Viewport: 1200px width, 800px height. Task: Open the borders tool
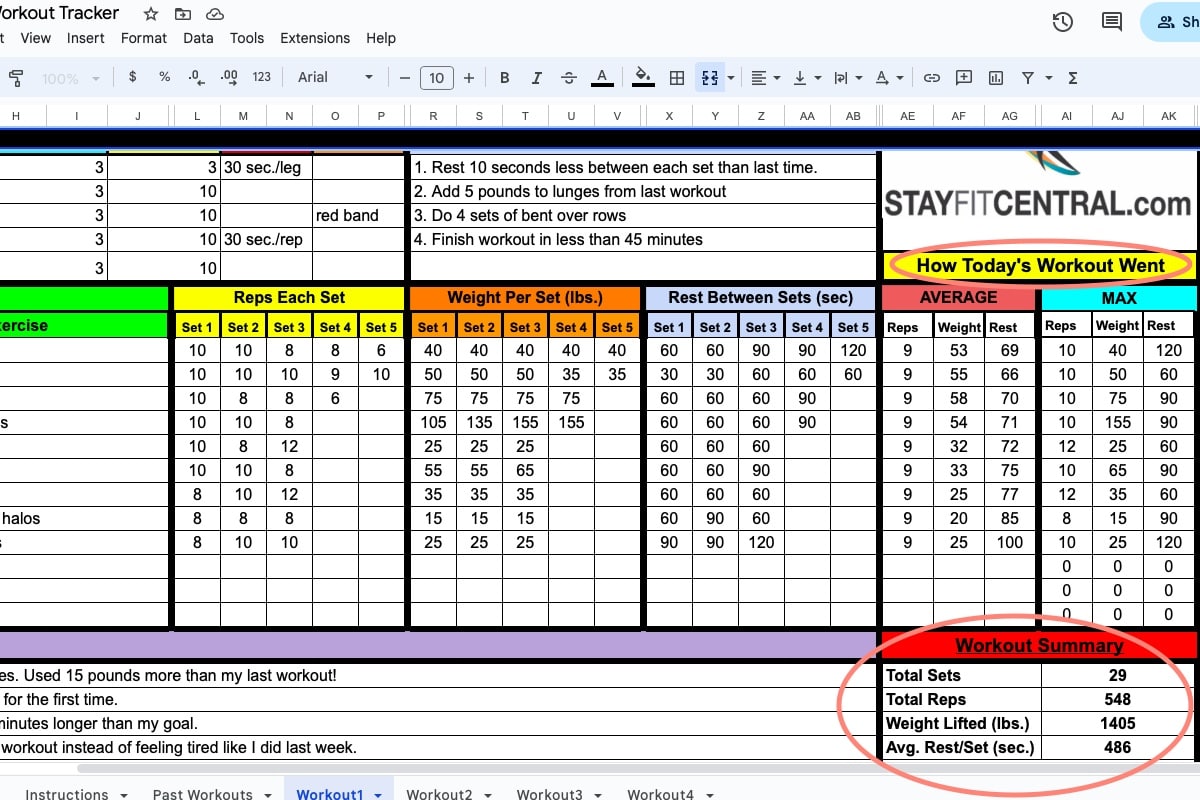(677, 78)
